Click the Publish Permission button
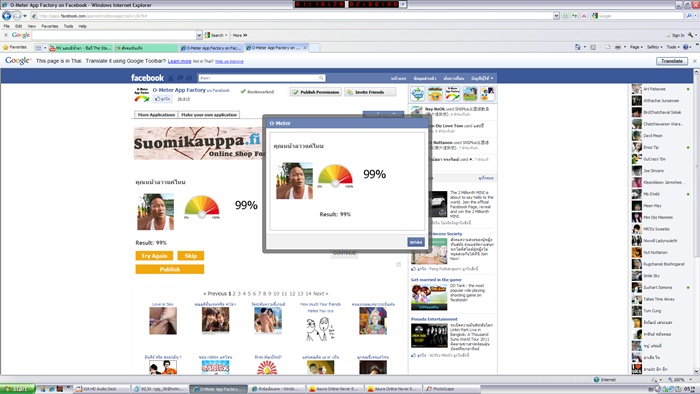This screenshot has width=700, height=394. pos(316,92)
